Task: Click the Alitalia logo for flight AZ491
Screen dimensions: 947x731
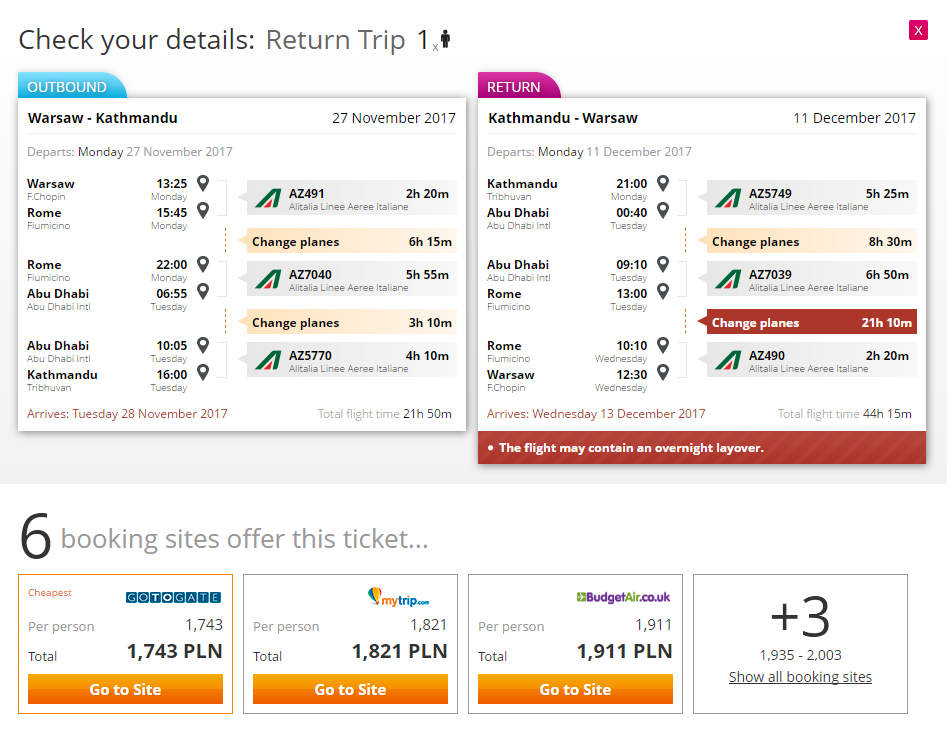Action: (268, 198)
